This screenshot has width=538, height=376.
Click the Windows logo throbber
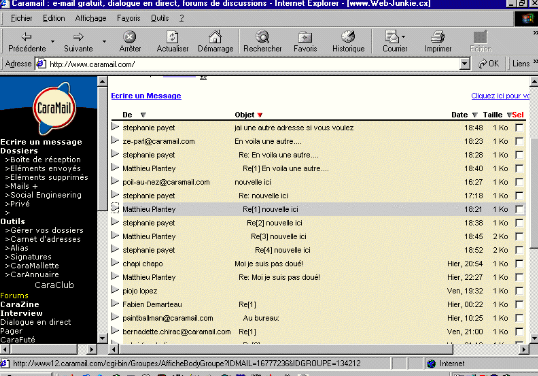[527, 19]
